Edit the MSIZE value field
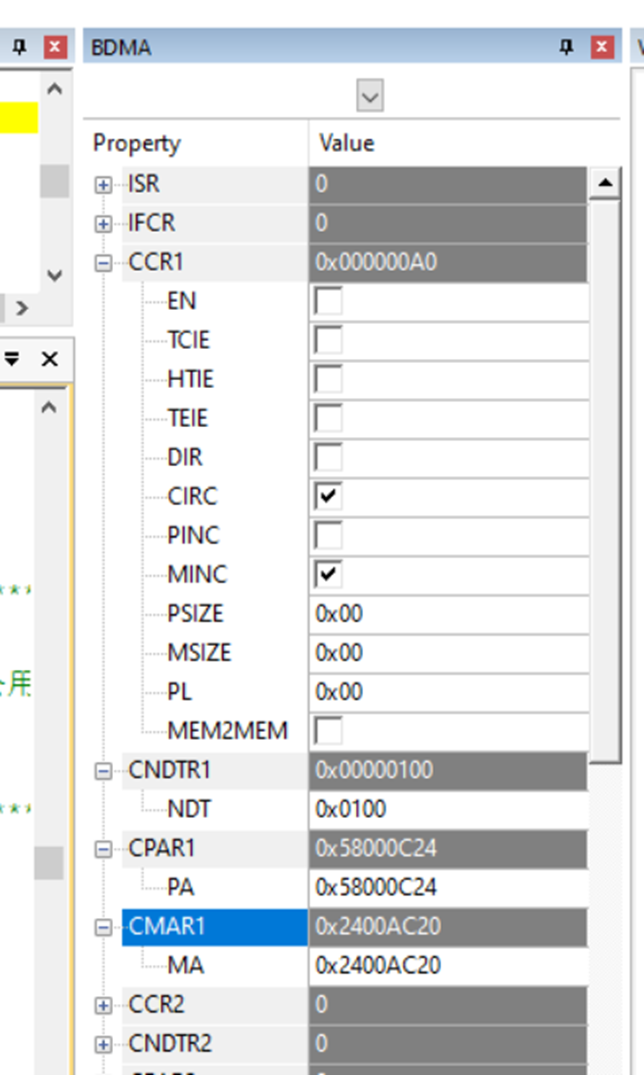644x1075 pixels. (449, 653)
